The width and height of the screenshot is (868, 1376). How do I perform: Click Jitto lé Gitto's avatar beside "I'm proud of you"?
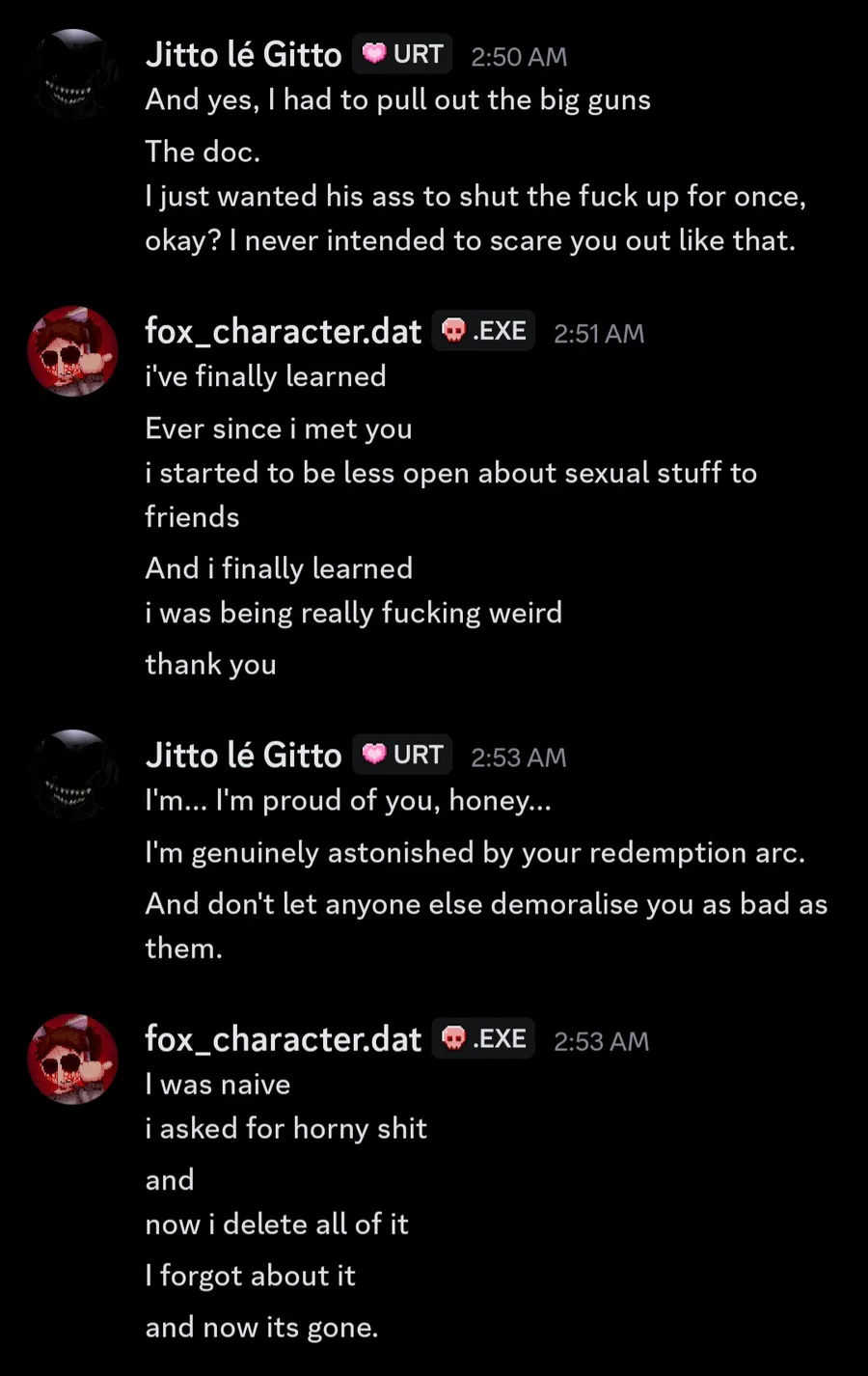point(73,775)
